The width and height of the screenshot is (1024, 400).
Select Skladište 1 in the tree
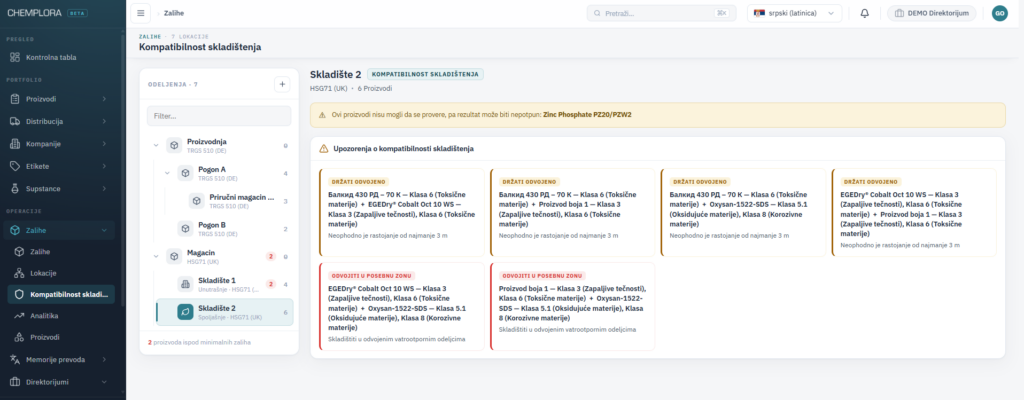pyautogui.click(x=225, y=284)
